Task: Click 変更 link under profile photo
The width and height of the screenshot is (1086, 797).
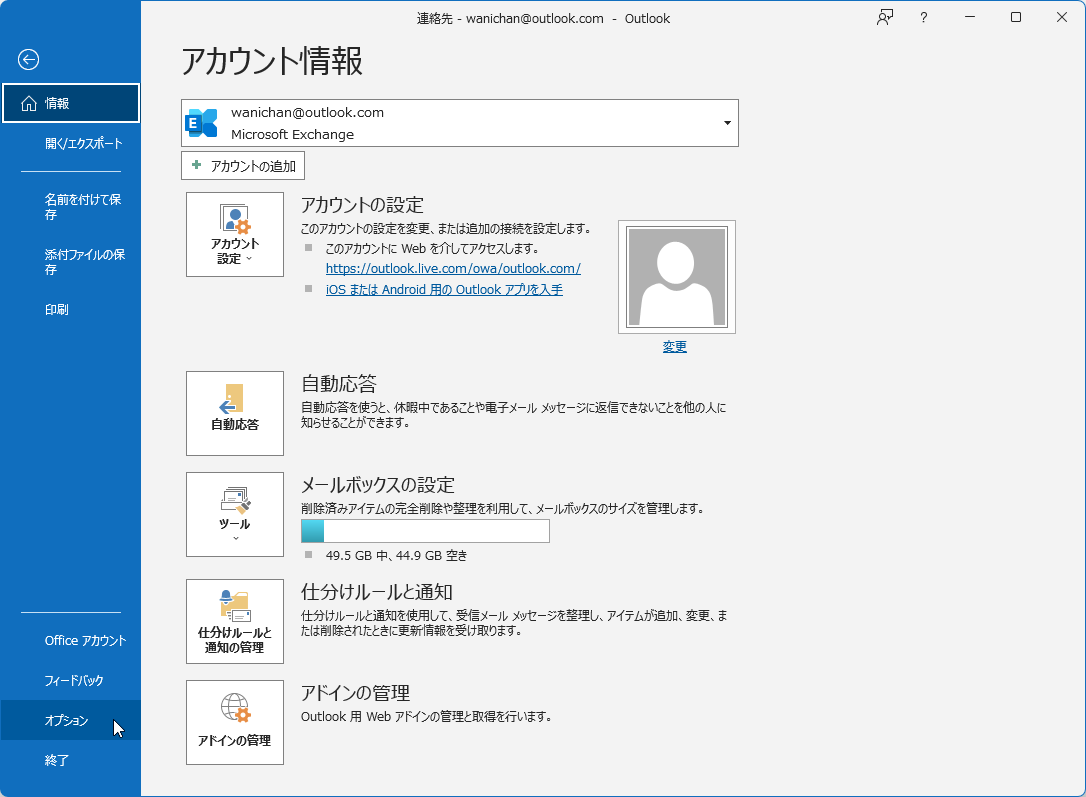Action: (x=675, y=347)
